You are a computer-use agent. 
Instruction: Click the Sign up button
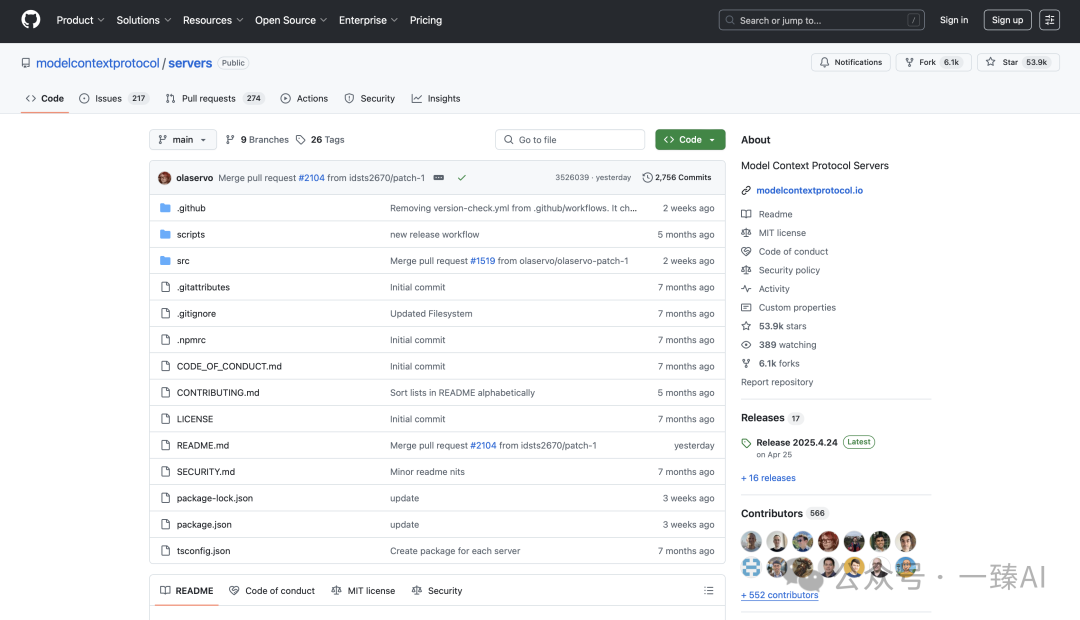click(x=1007, y=20)
